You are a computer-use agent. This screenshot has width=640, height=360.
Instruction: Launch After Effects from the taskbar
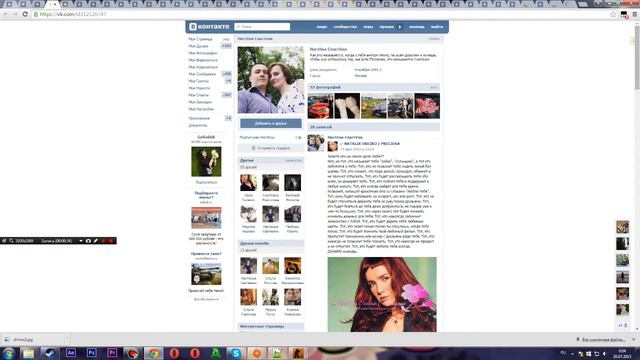tap(71, 353)
